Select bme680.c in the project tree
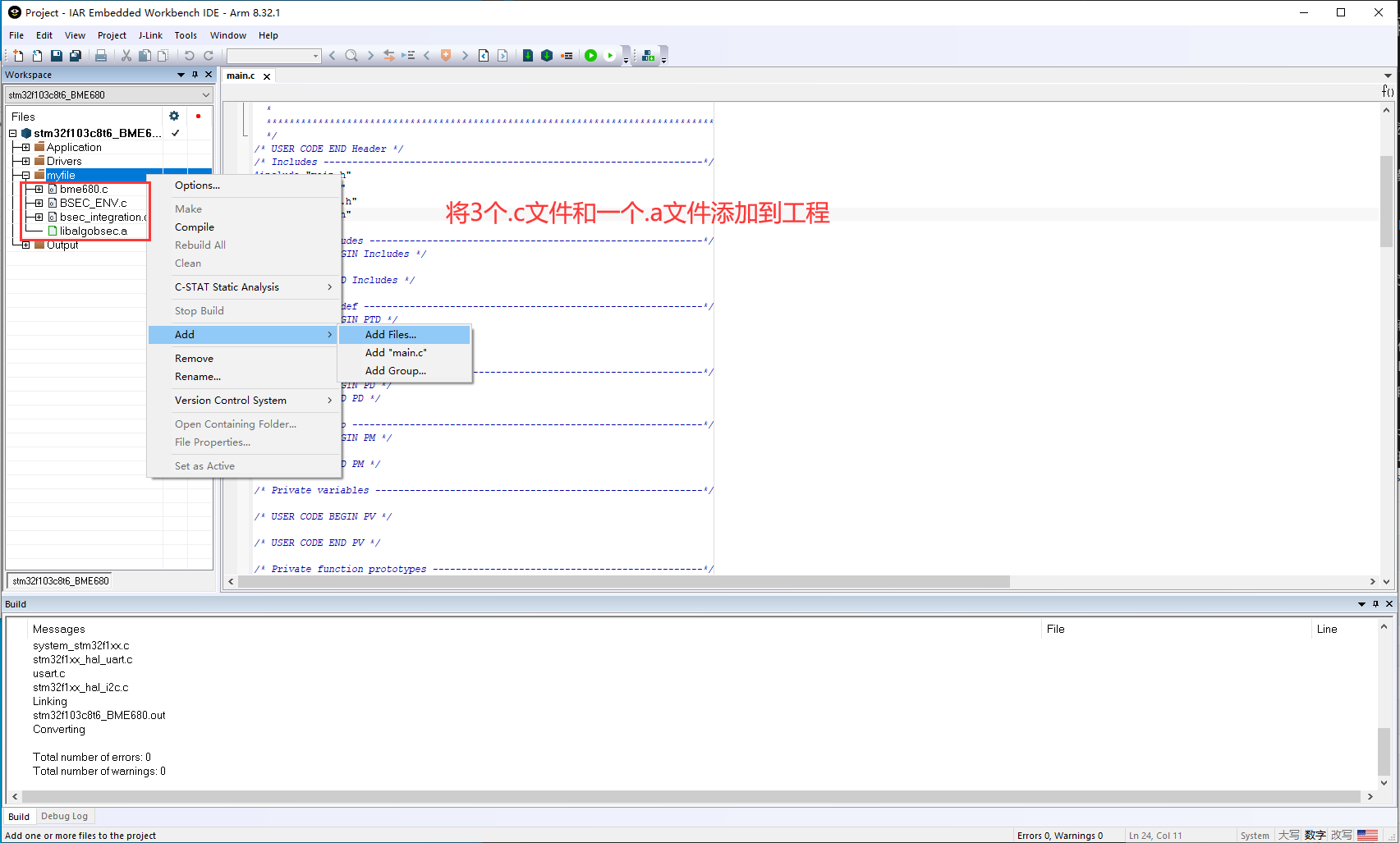The height and width of the screenshot is (843, 1400). 82,189
